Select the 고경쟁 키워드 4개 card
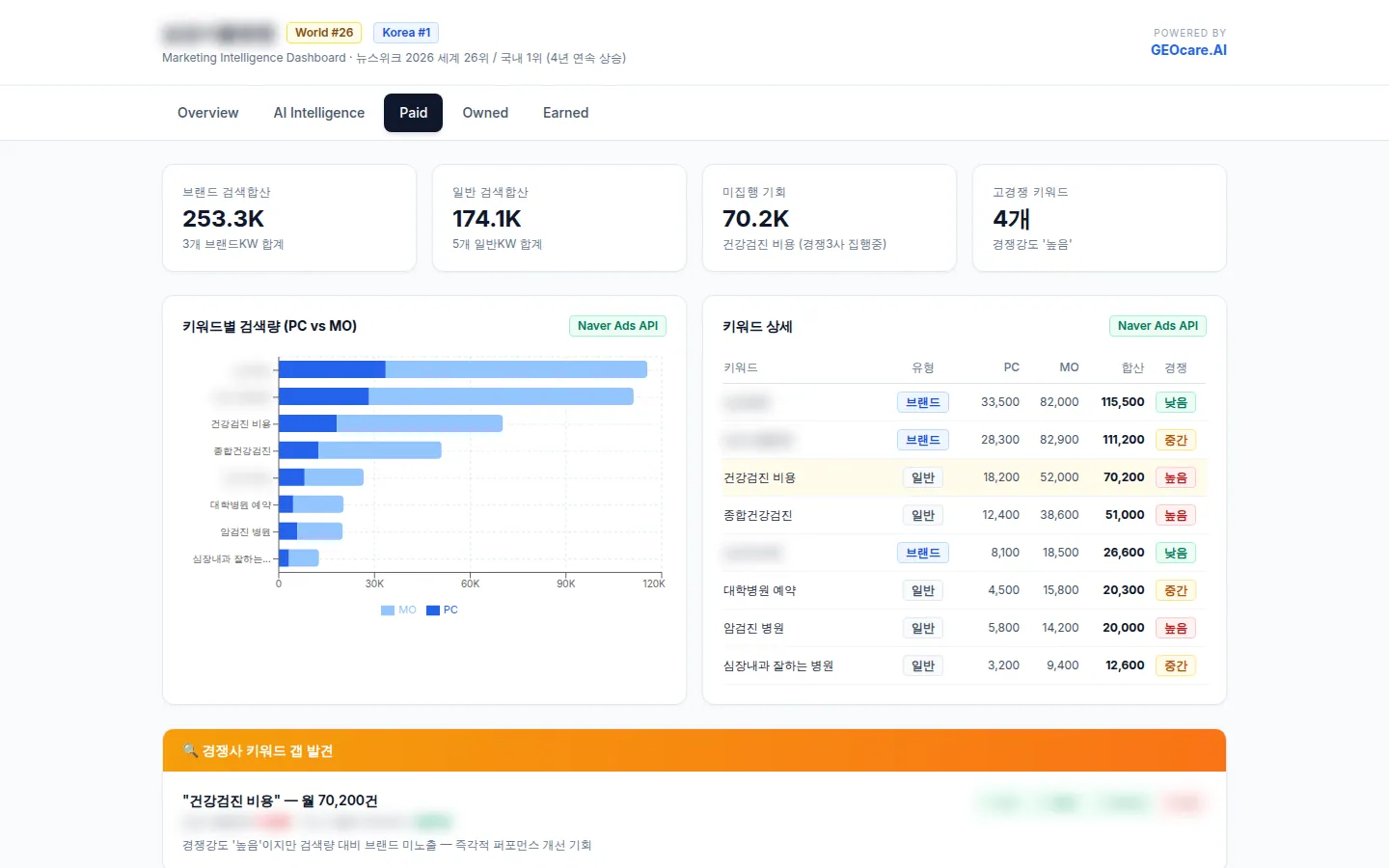The height and width of the screenshot is (868, 1389). tap(1100, 218)
